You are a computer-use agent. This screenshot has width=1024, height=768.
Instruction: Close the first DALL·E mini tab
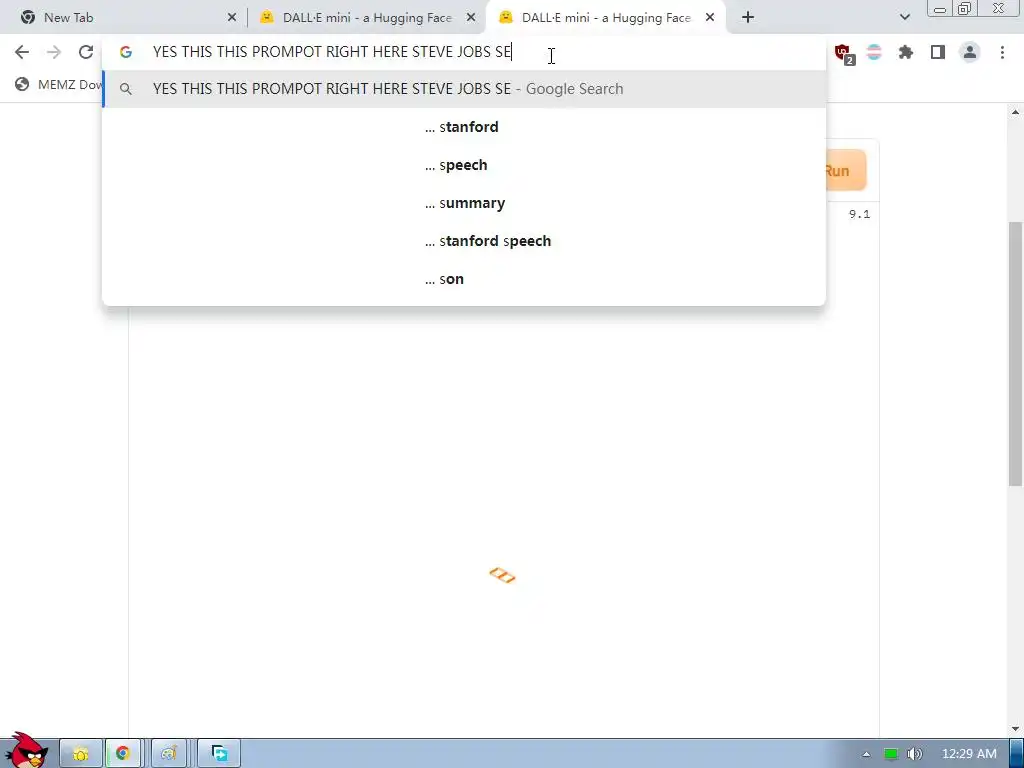pyautogui.click(x=471, y=18)
